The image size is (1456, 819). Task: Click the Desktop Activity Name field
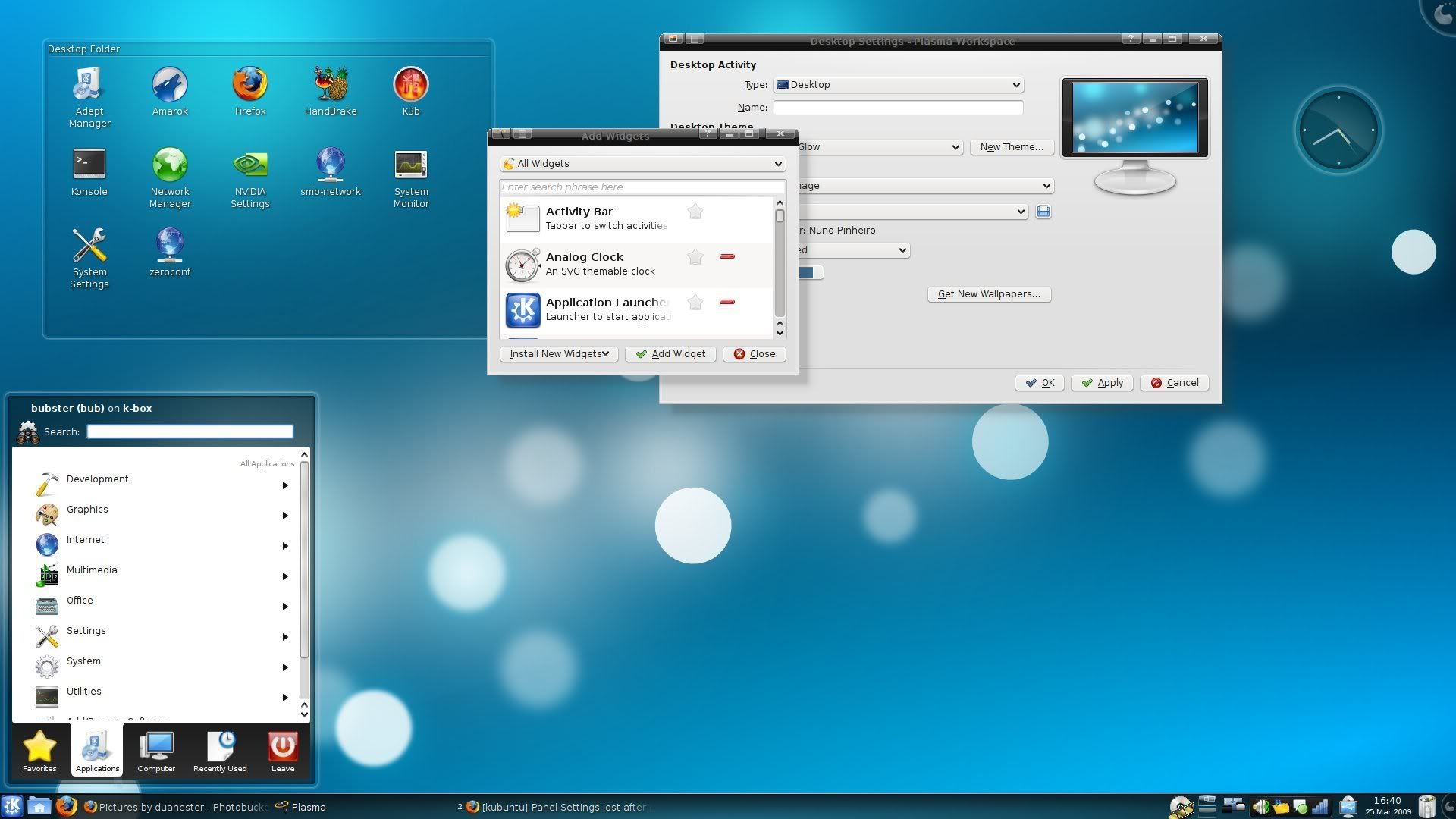click(898, 108)
